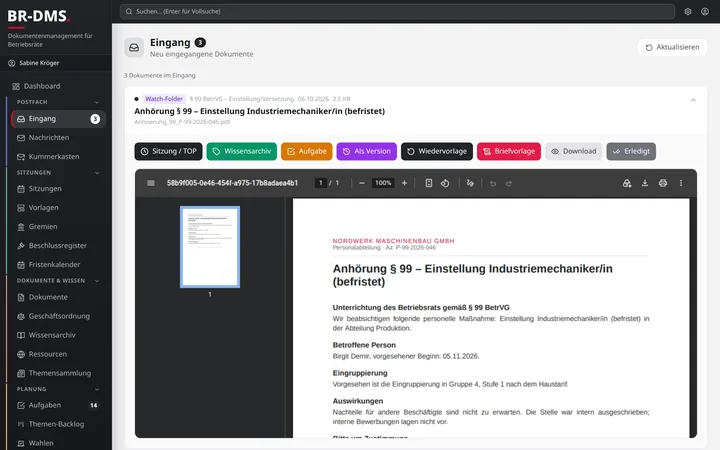Open Nachrichten in sidebar
The height and width of the screenshot is (450, 720).
click(58, 138)
